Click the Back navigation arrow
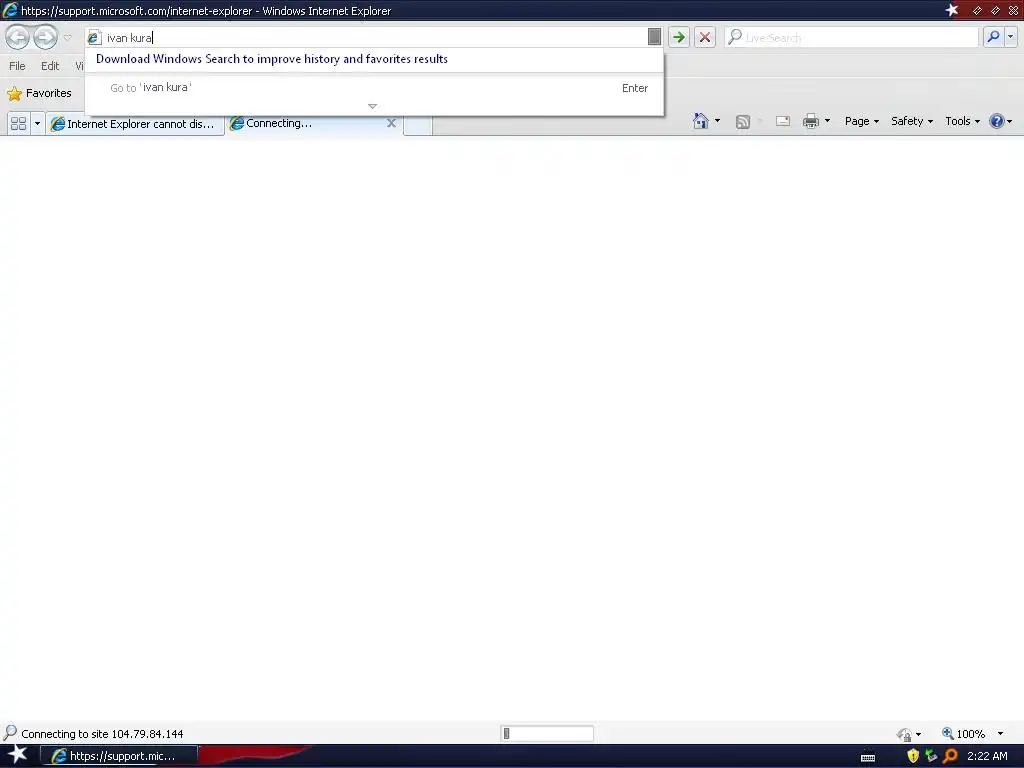The image size is (1024, 768). (x=18, y=37)
